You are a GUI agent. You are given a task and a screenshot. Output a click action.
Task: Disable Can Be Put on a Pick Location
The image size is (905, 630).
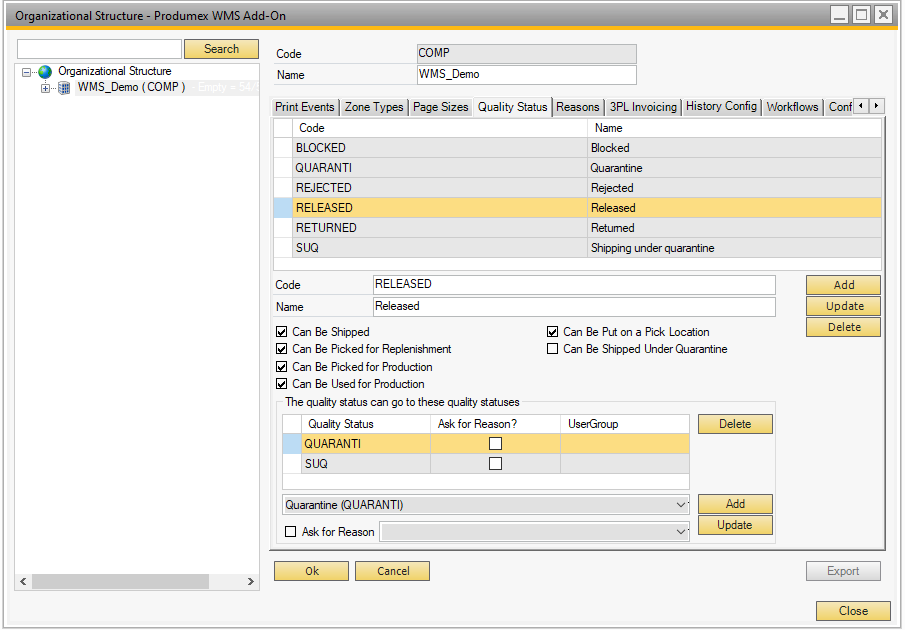[x=553, y=332]
